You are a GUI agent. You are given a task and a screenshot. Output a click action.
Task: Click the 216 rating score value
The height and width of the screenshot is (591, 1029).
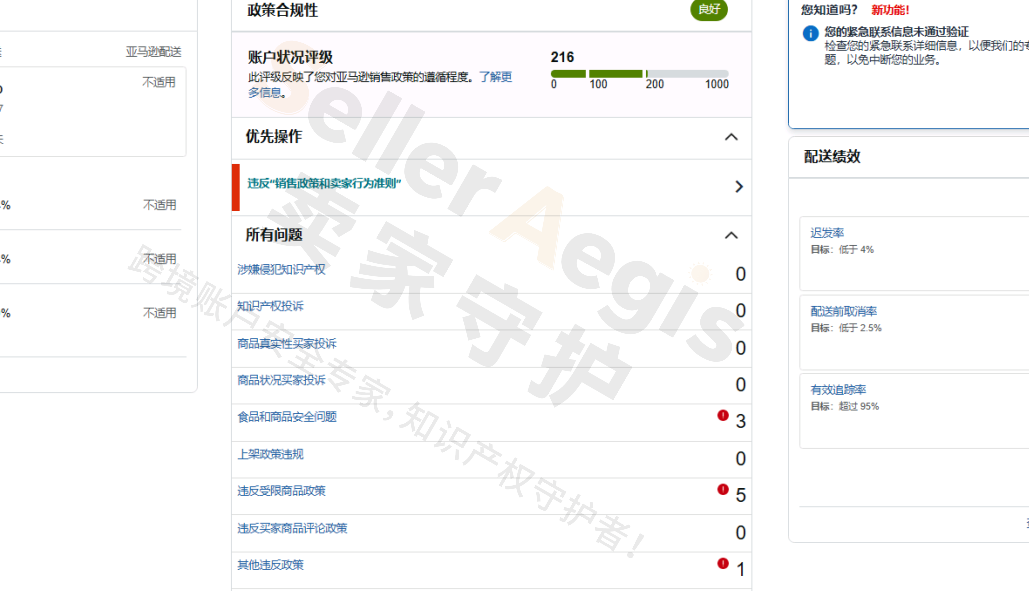pos(562,57)
